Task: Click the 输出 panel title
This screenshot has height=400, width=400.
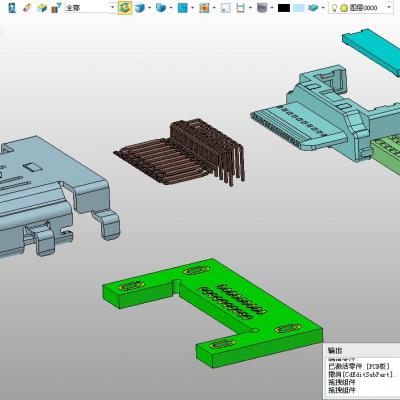Action: tap(335, 350)
